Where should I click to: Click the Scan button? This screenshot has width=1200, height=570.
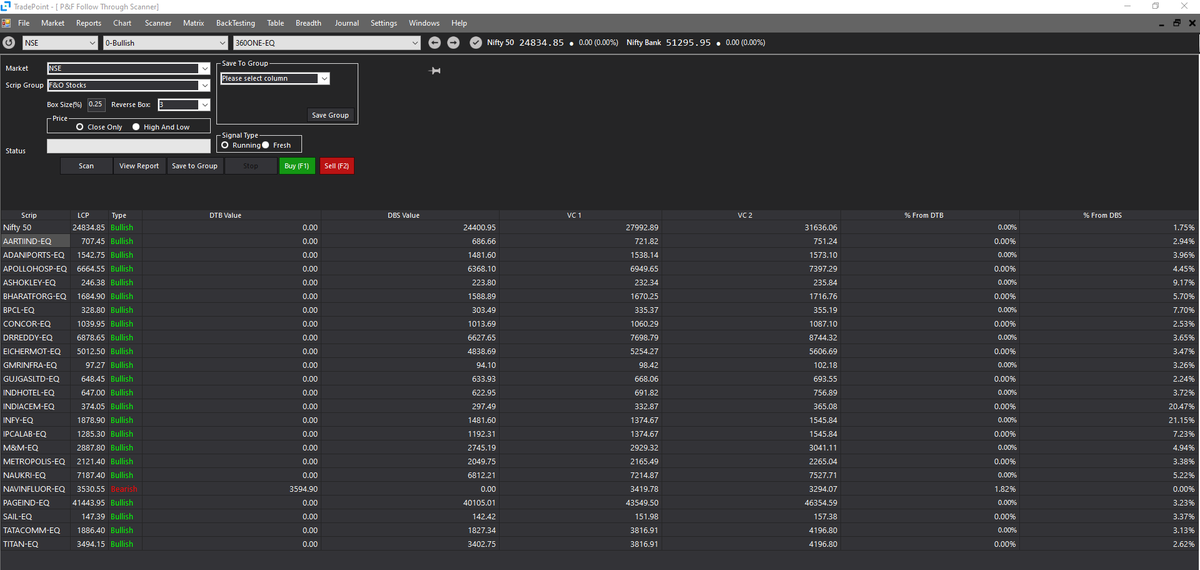(x=86, y=165)
